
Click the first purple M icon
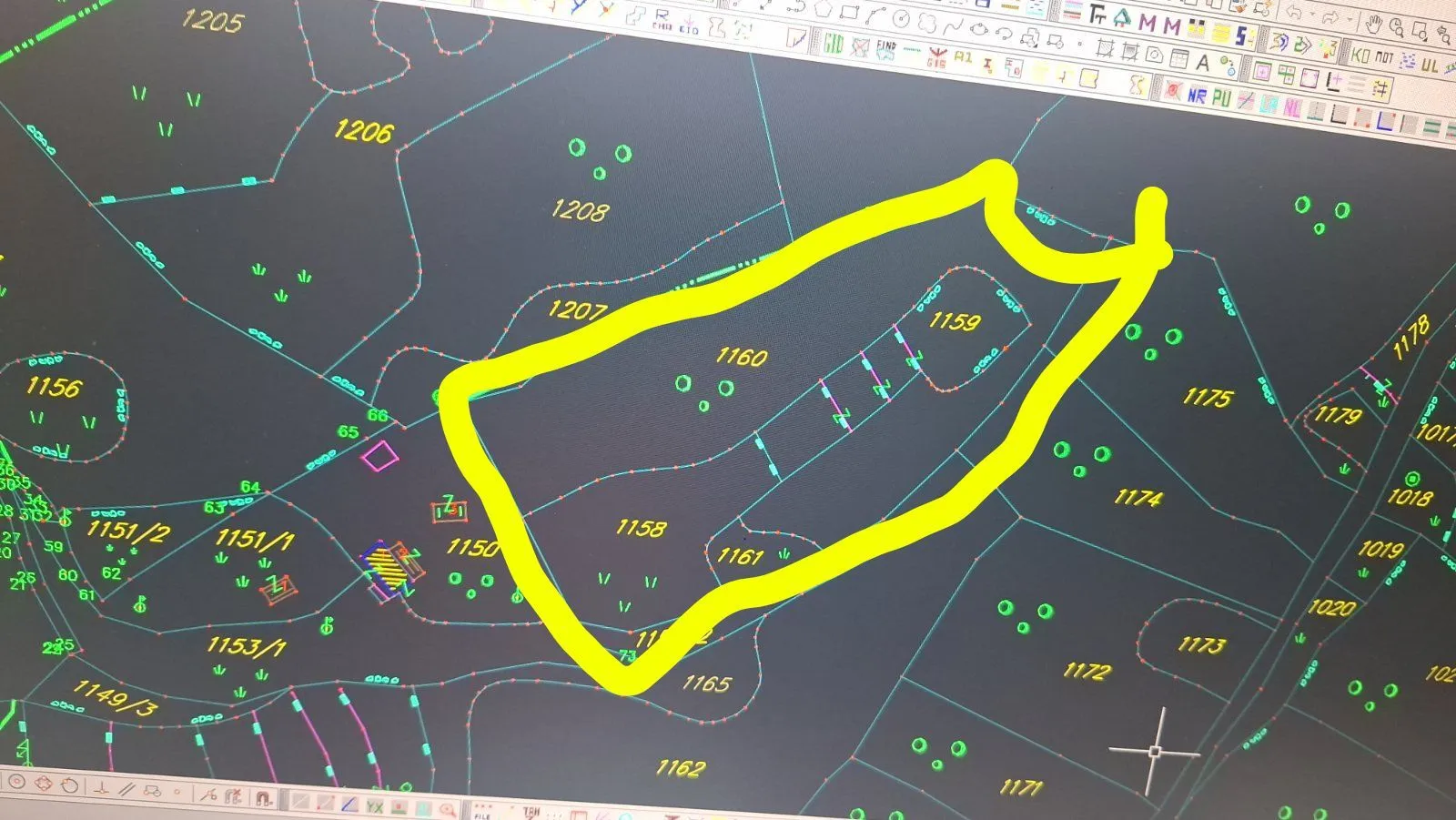(1148, 23)
